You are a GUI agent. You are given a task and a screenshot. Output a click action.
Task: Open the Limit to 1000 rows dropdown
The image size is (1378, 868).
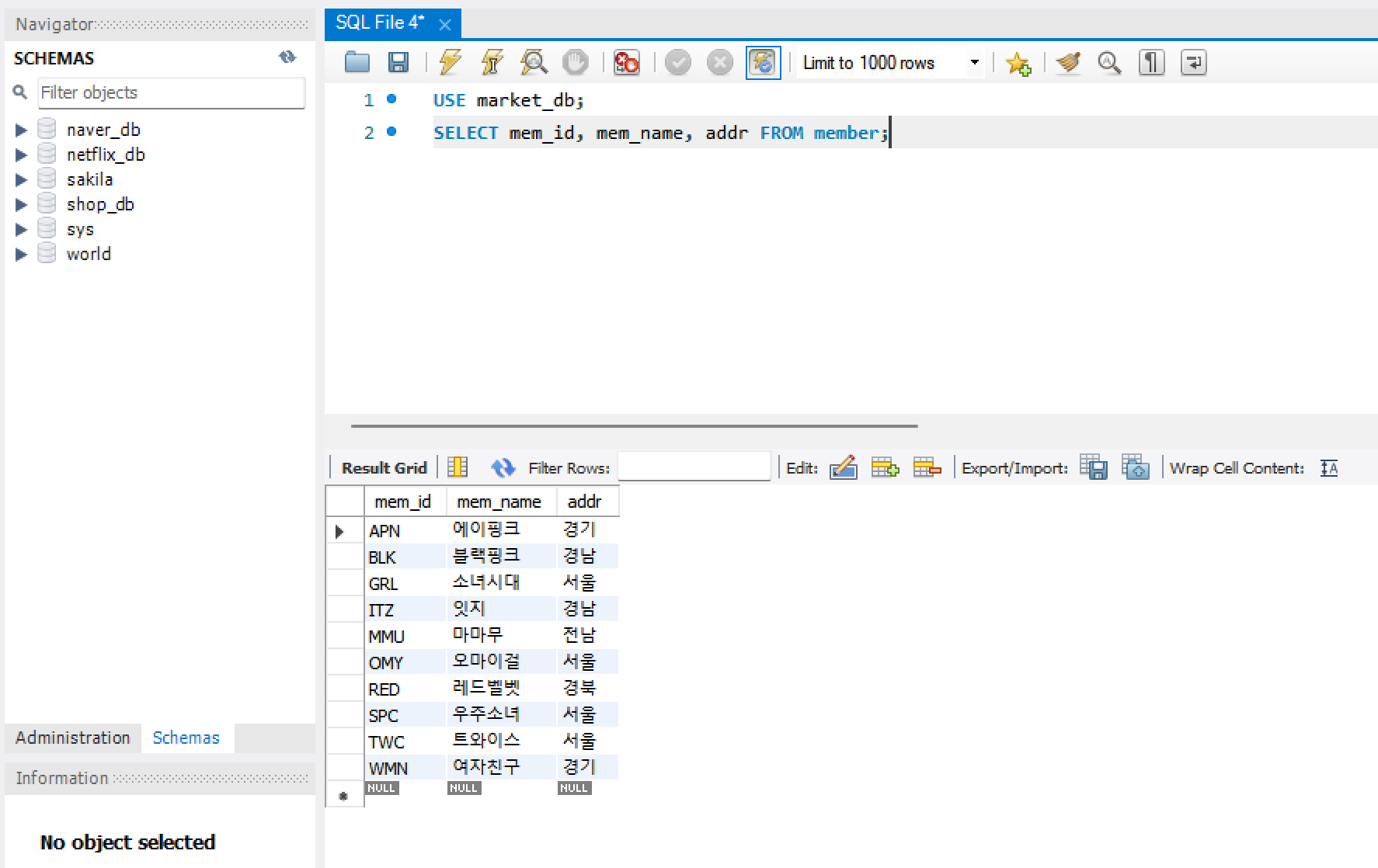[975, 62]
